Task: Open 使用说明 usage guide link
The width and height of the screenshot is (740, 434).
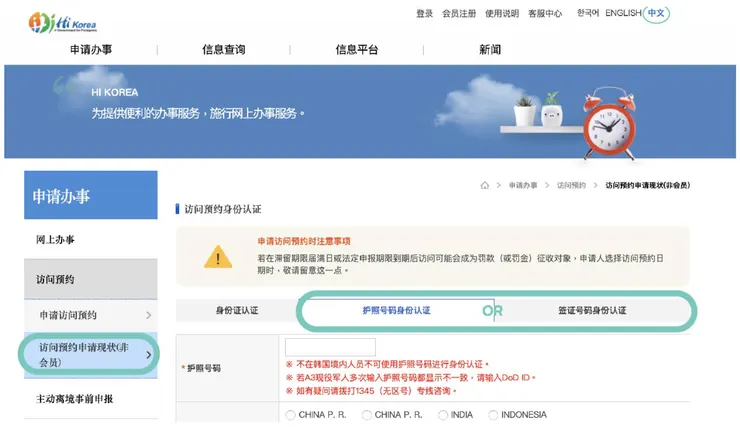Action: click(x=502, y=13)
